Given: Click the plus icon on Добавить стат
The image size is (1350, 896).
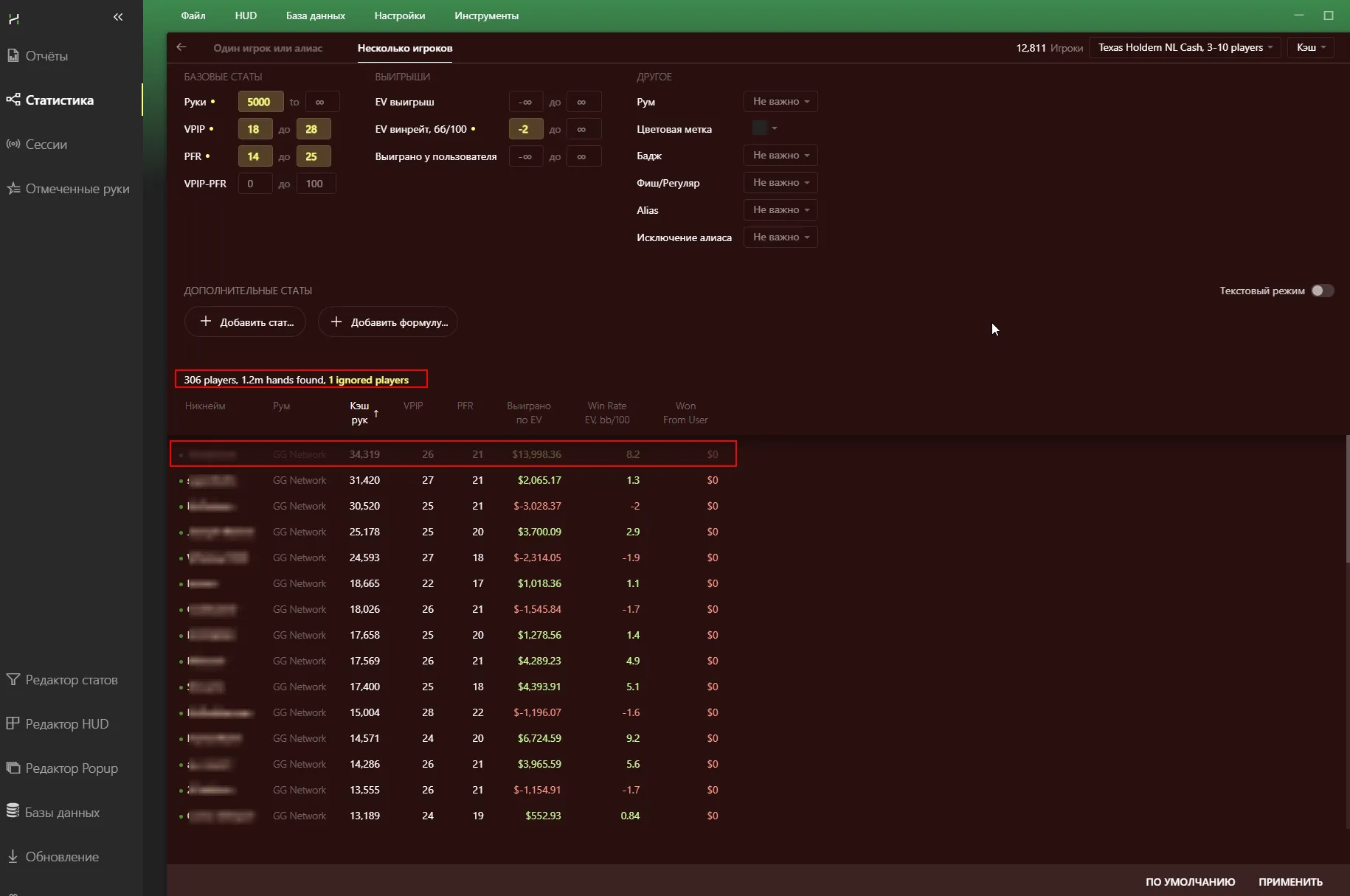Looking at the screenshot, I should (x=206, y=322).
